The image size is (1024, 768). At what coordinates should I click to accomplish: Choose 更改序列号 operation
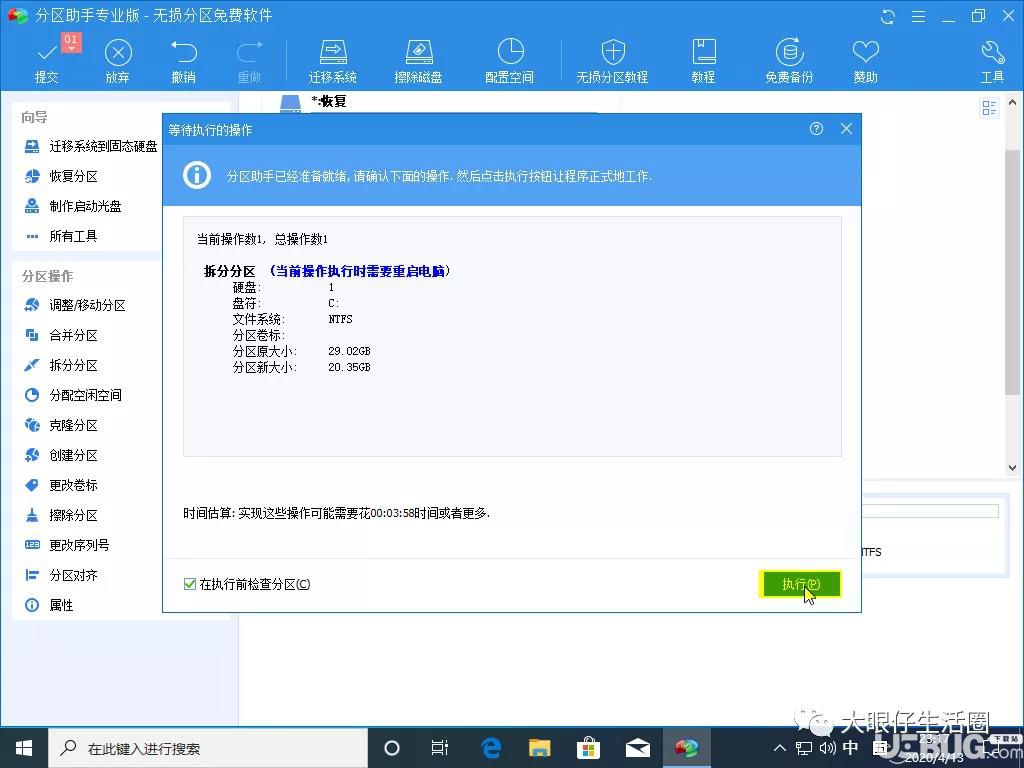[67, 545]
